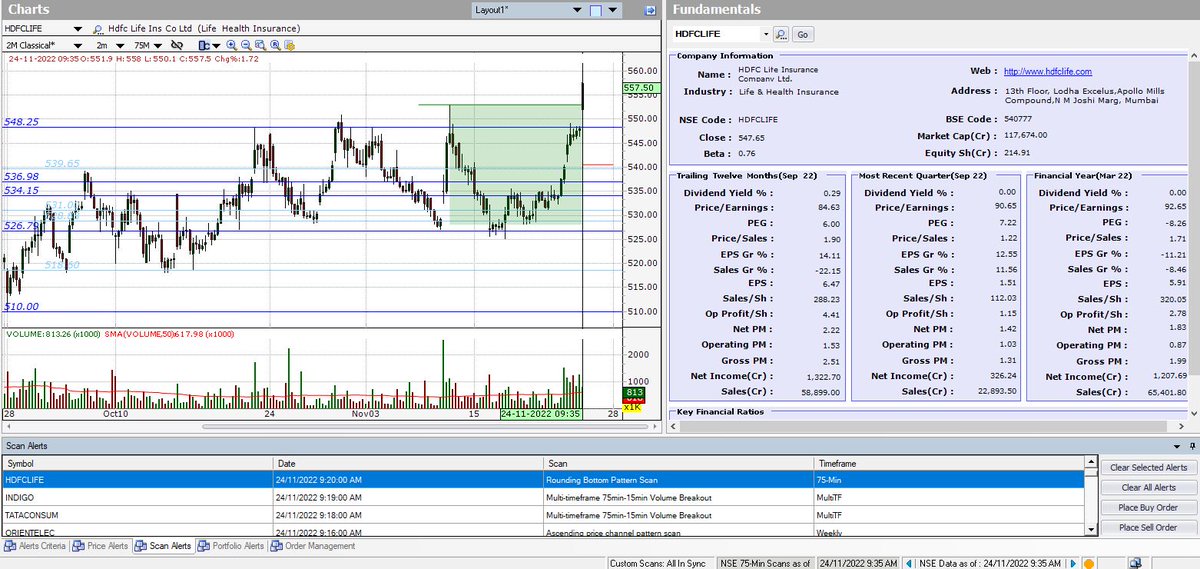
Task: Click Place Buy Order button
Action: [1148, 507]
